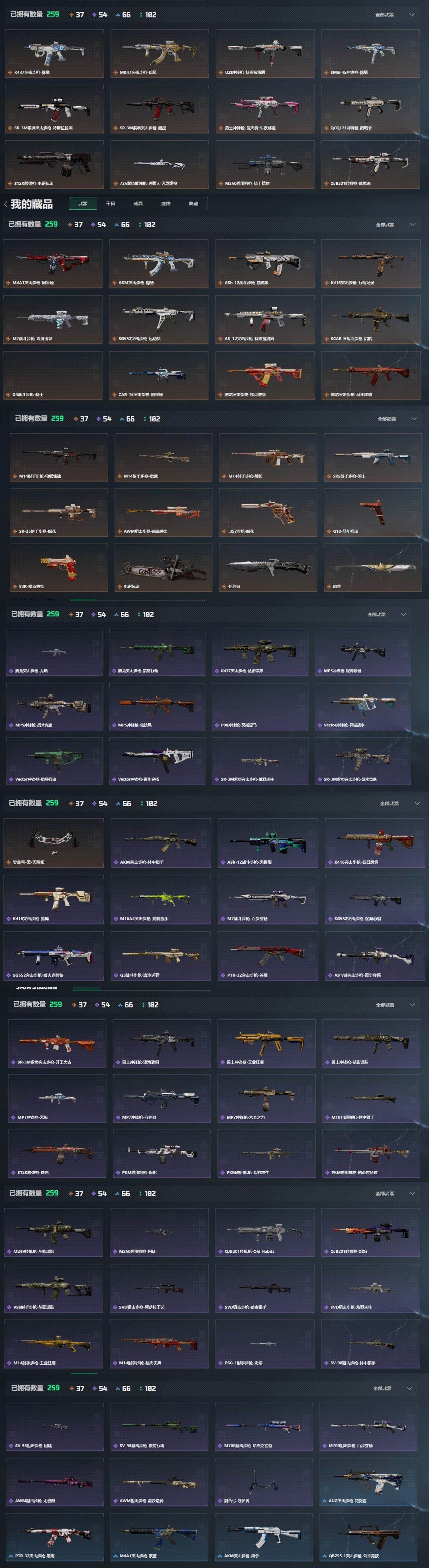Expand 全部武器 filter below 我的藏品 tabs

click(395, 225)
